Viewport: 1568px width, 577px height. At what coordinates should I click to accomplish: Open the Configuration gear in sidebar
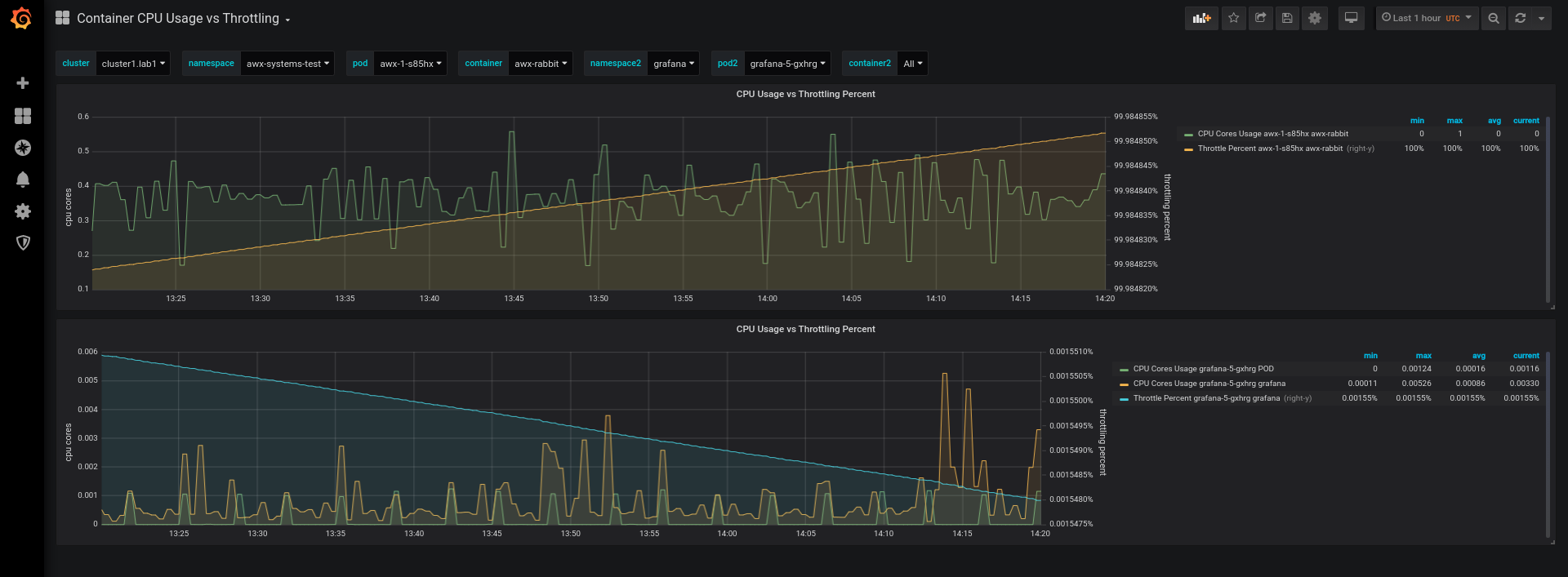(x=23, y=211)
